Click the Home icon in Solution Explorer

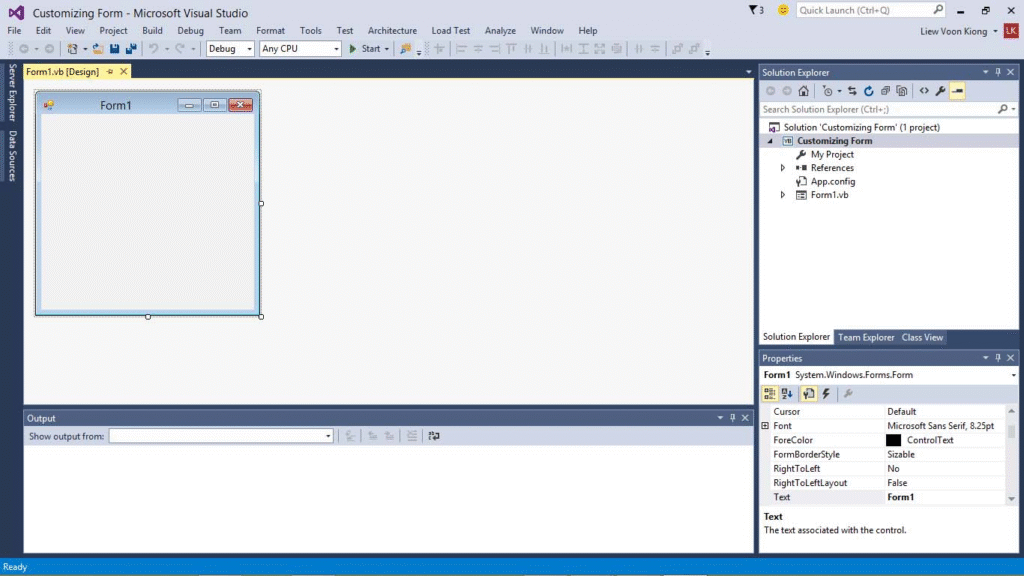tap(803, 91)
